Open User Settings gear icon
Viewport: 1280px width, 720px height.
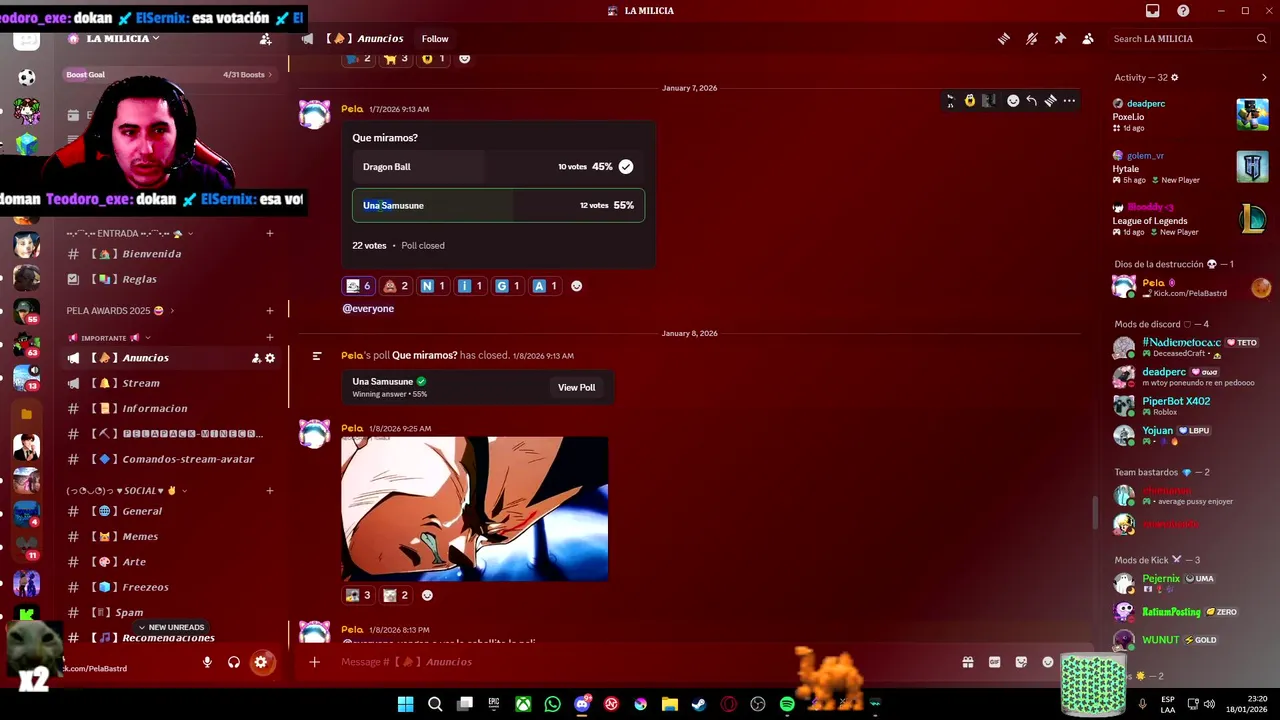tap(261, 662)
